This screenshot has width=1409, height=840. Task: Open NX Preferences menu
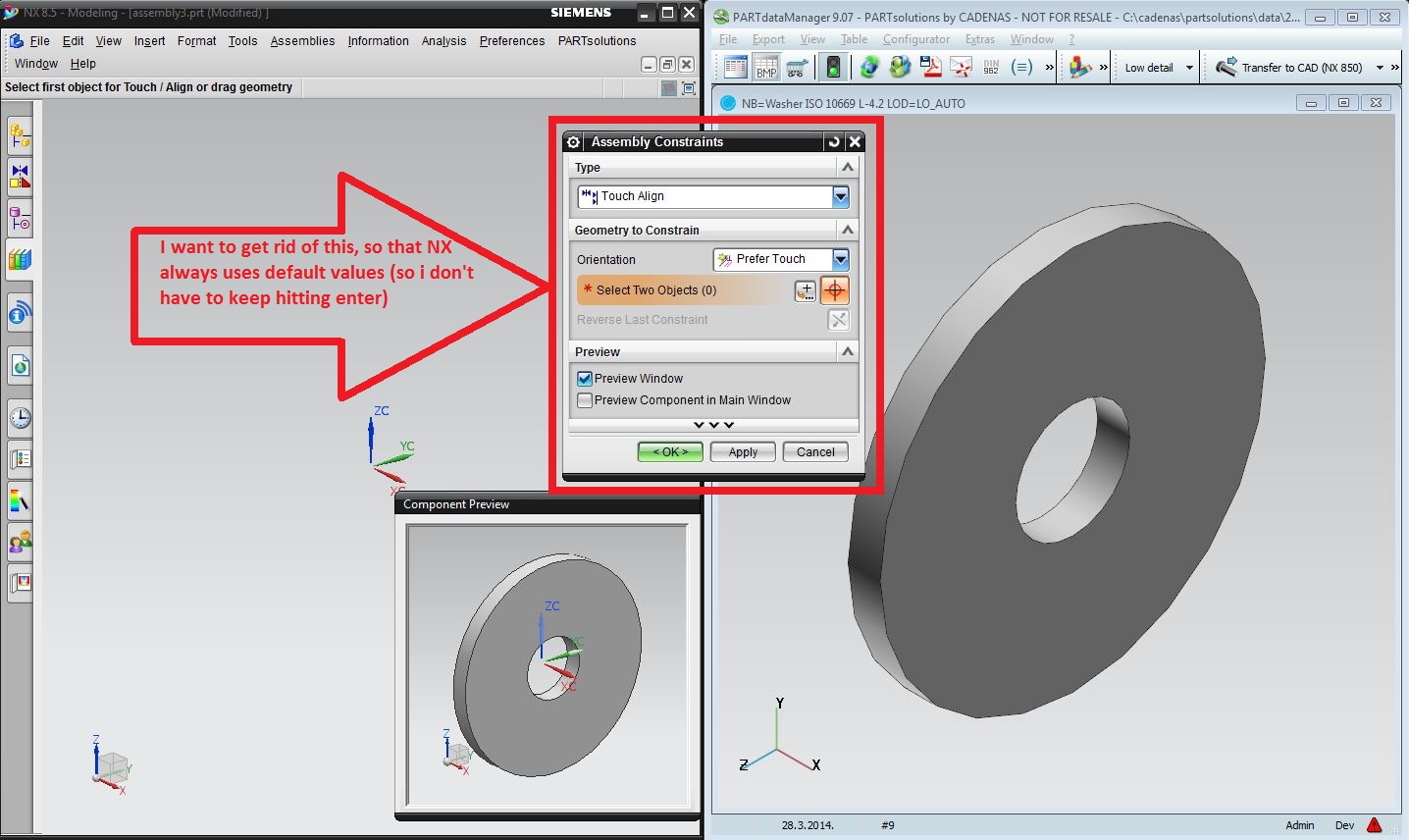tap(512, 41)
